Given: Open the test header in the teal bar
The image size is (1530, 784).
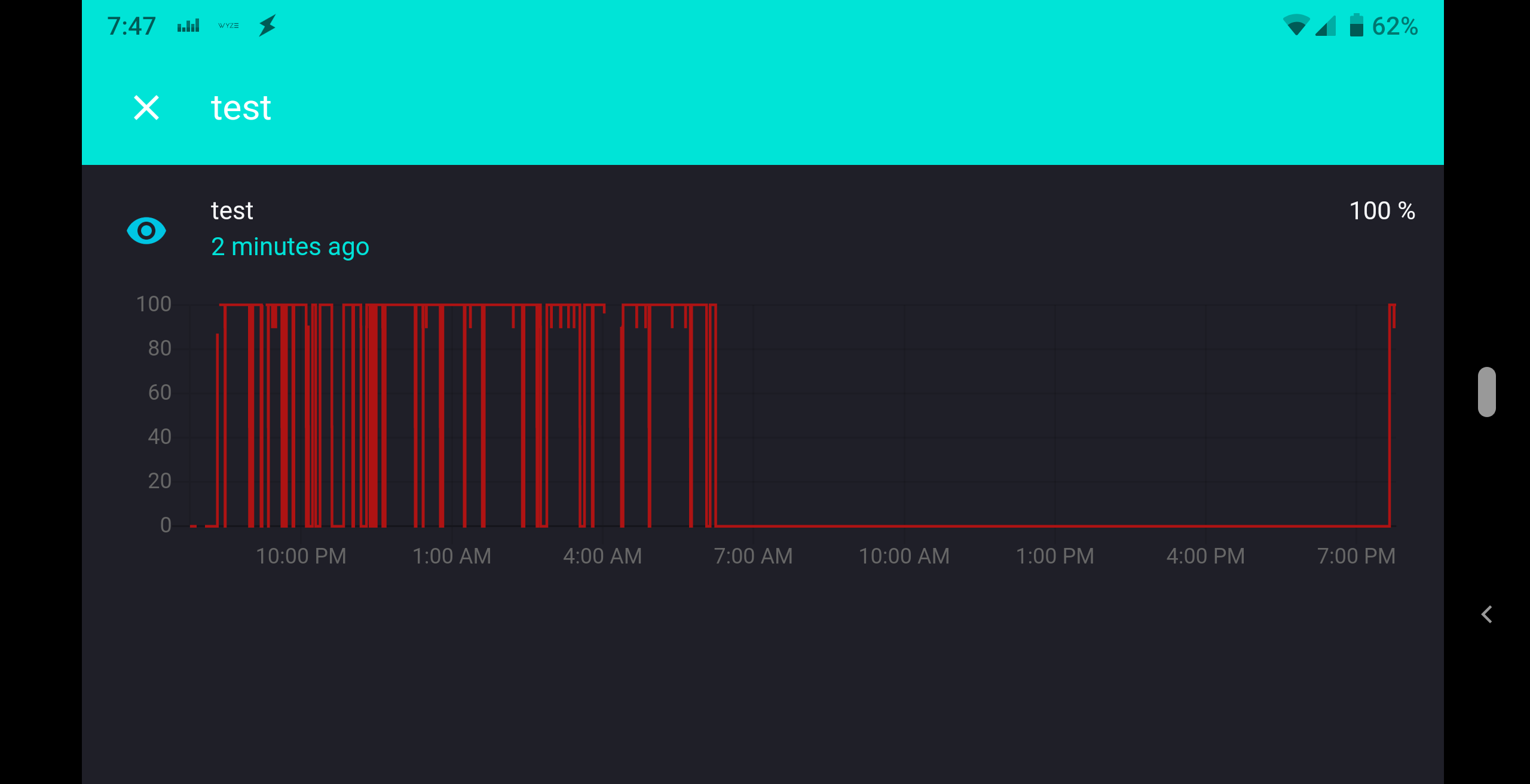Looking at the screenshot, I should (x=240, y=108).
